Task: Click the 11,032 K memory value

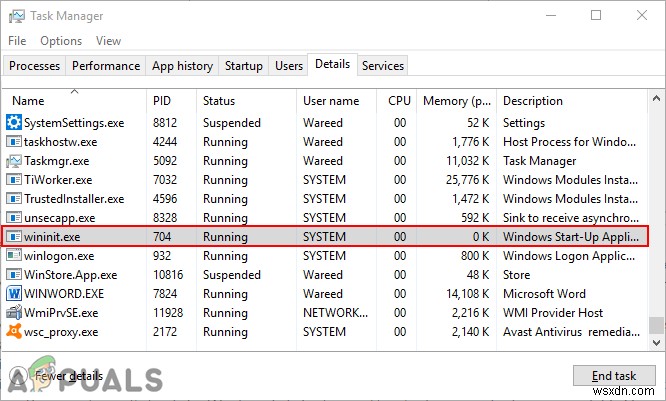Action: pos(467,161)
